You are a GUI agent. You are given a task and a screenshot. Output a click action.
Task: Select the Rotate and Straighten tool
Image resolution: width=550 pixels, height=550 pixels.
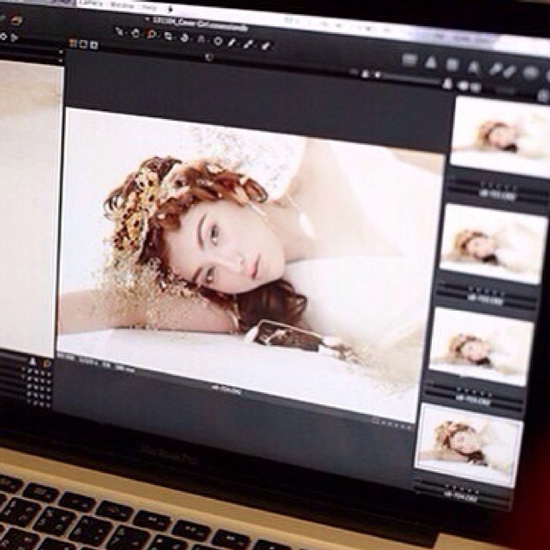[185, 38]
